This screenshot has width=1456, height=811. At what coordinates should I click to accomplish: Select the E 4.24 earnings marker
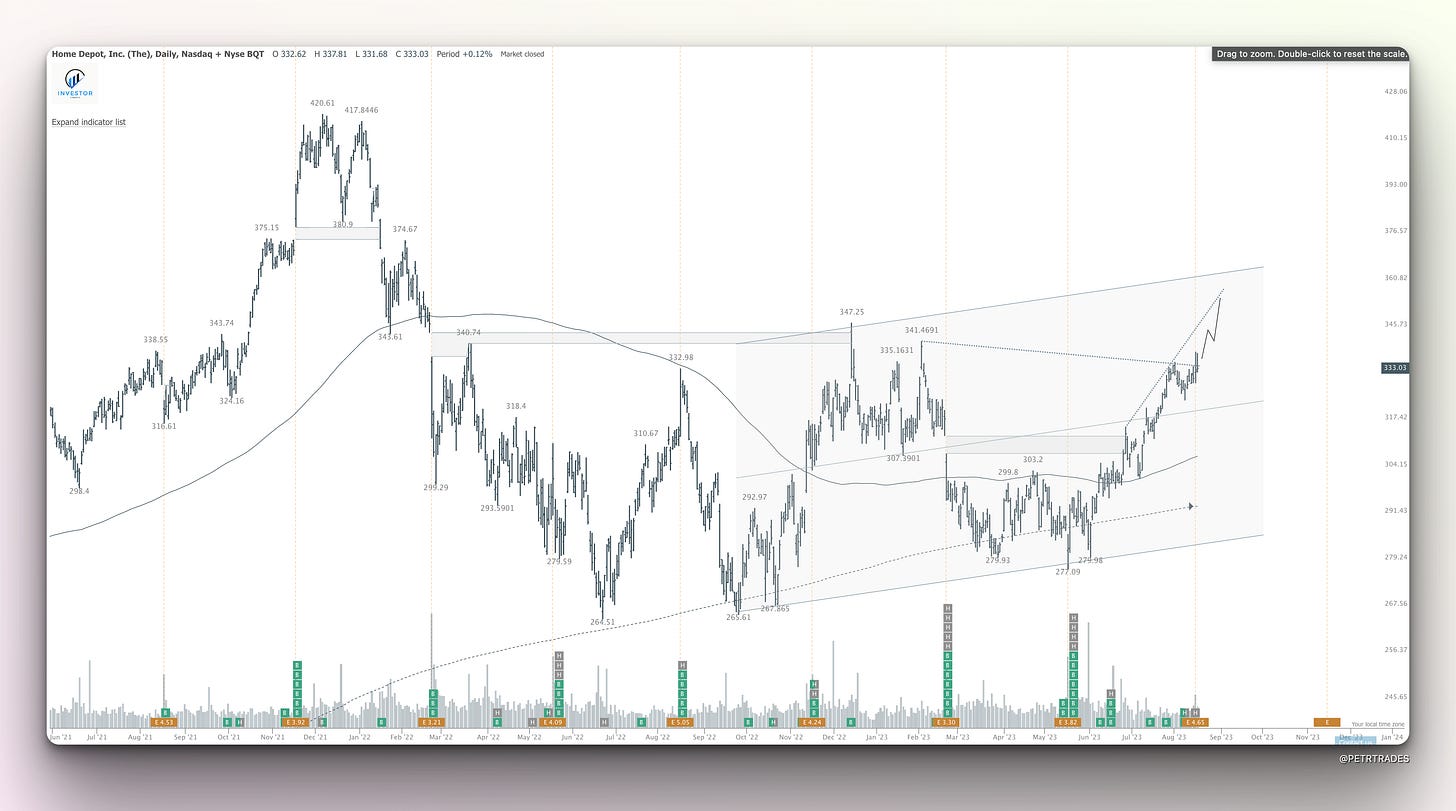(x=812, y=722)
